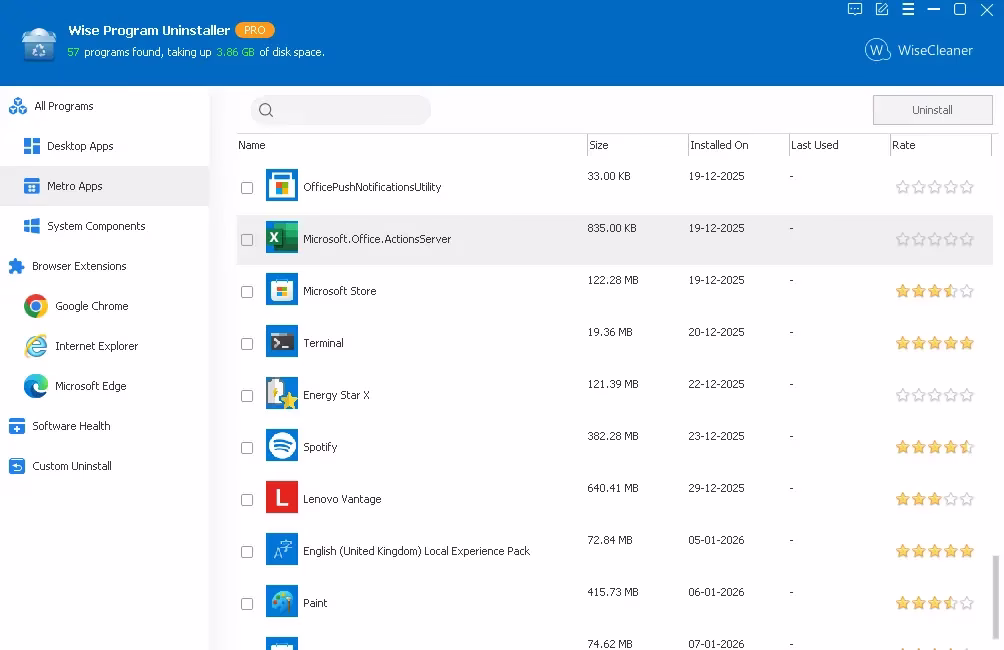Click the edit note icon in title bar
This screenshot has width=1004, height=650.
point(882,10)
